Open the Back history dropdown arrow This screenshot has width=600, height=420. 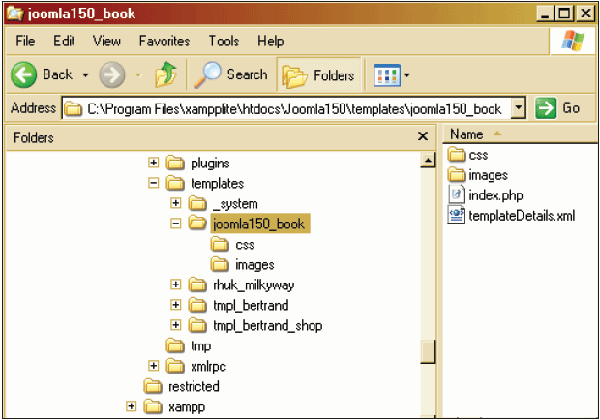[85, 75]
